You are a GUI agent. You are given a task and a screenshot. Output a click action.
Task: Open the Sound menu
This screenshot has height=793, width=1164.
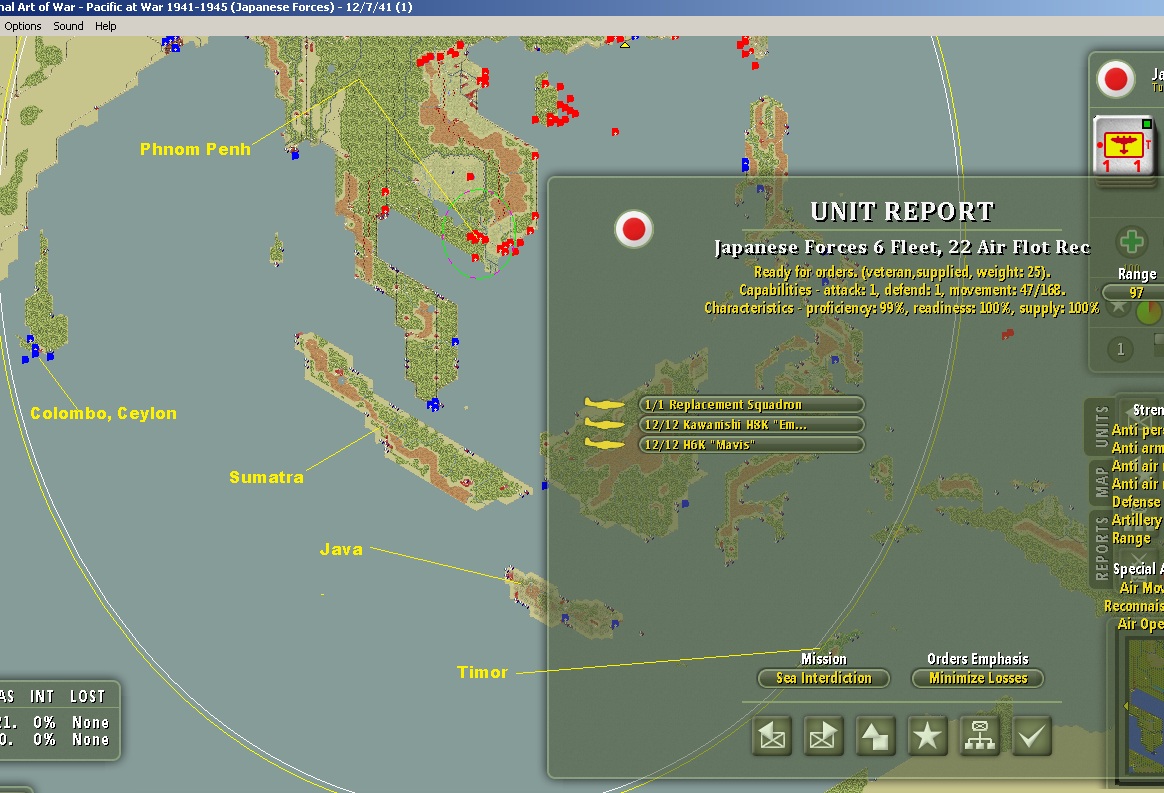click(x=68, y=26)
